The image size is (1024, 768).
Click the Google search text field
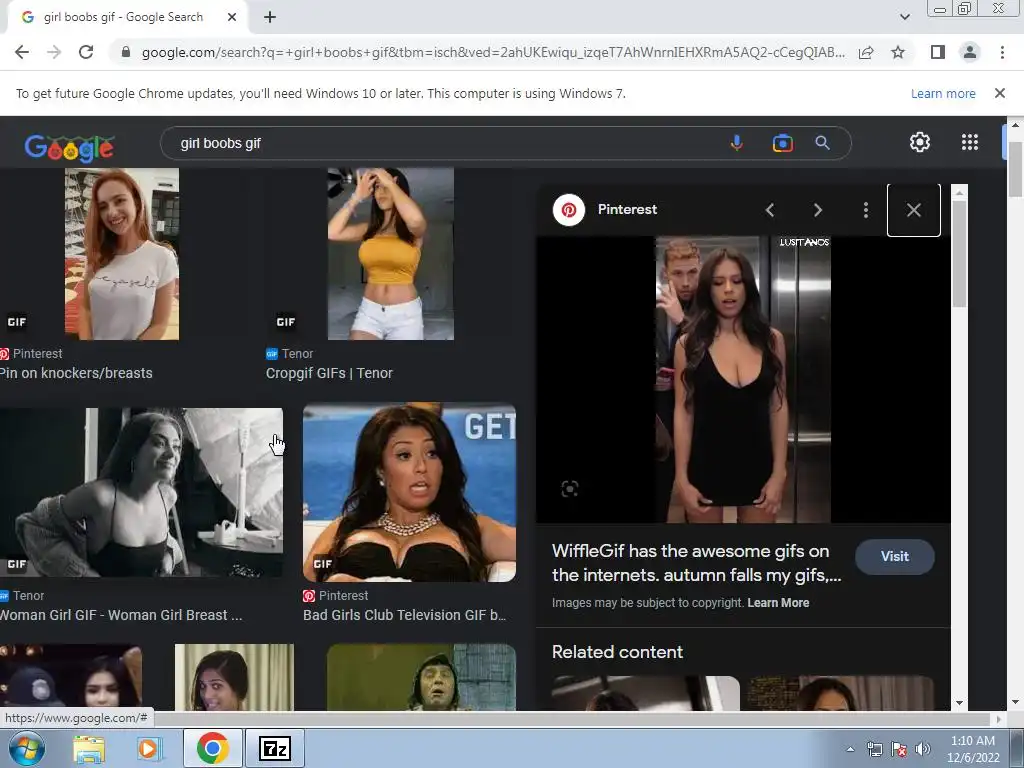(444, 143)
